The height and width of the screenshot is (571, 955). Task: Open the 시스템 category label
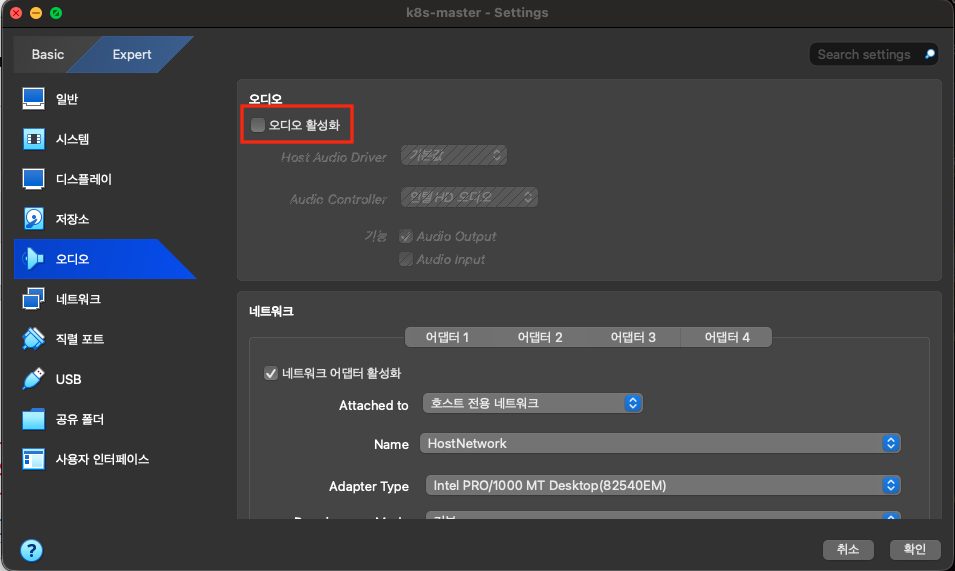click(x=72, y=139)
